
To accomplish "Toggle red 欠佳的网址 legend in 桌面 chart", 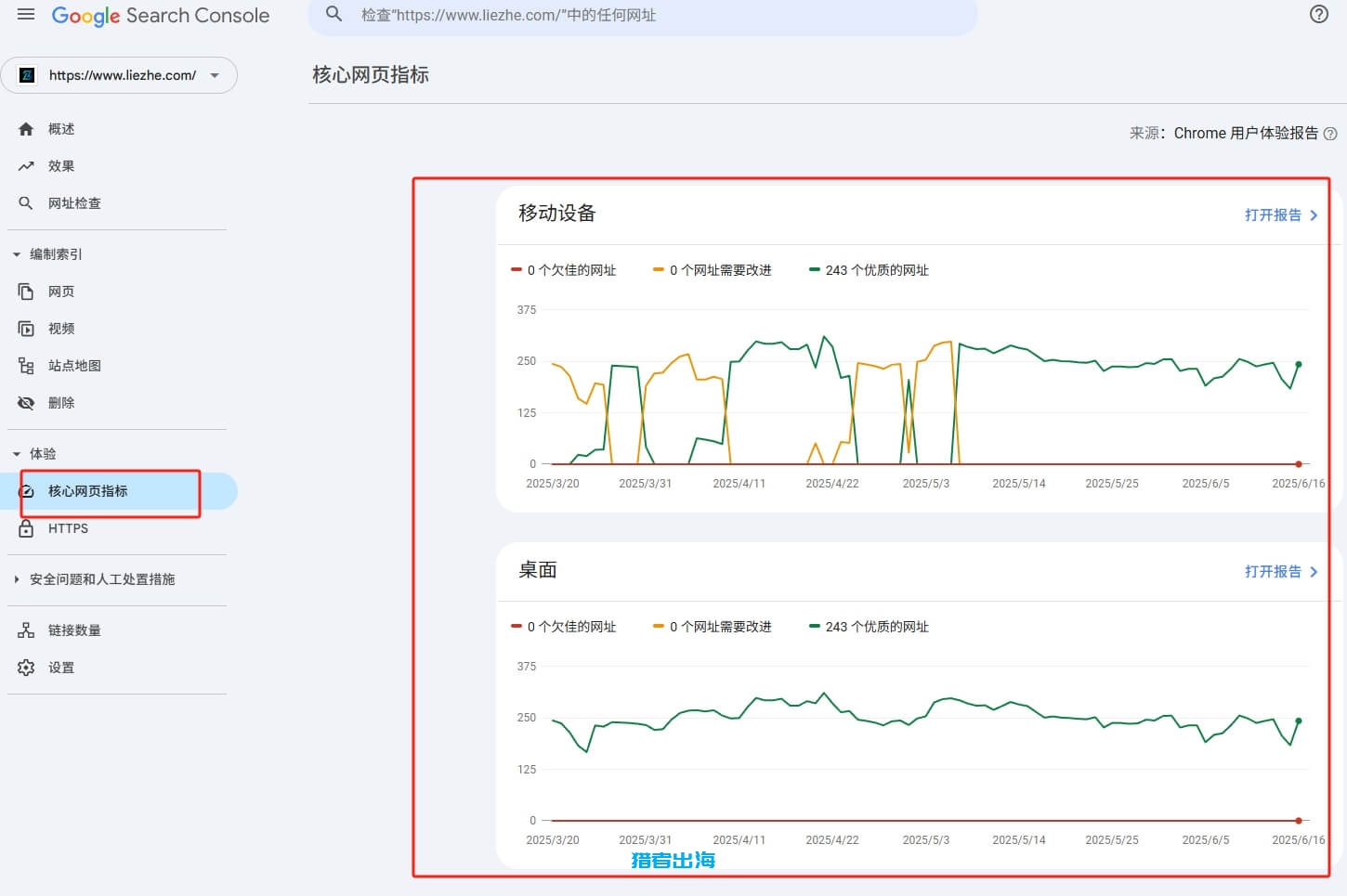I will 564,627.
